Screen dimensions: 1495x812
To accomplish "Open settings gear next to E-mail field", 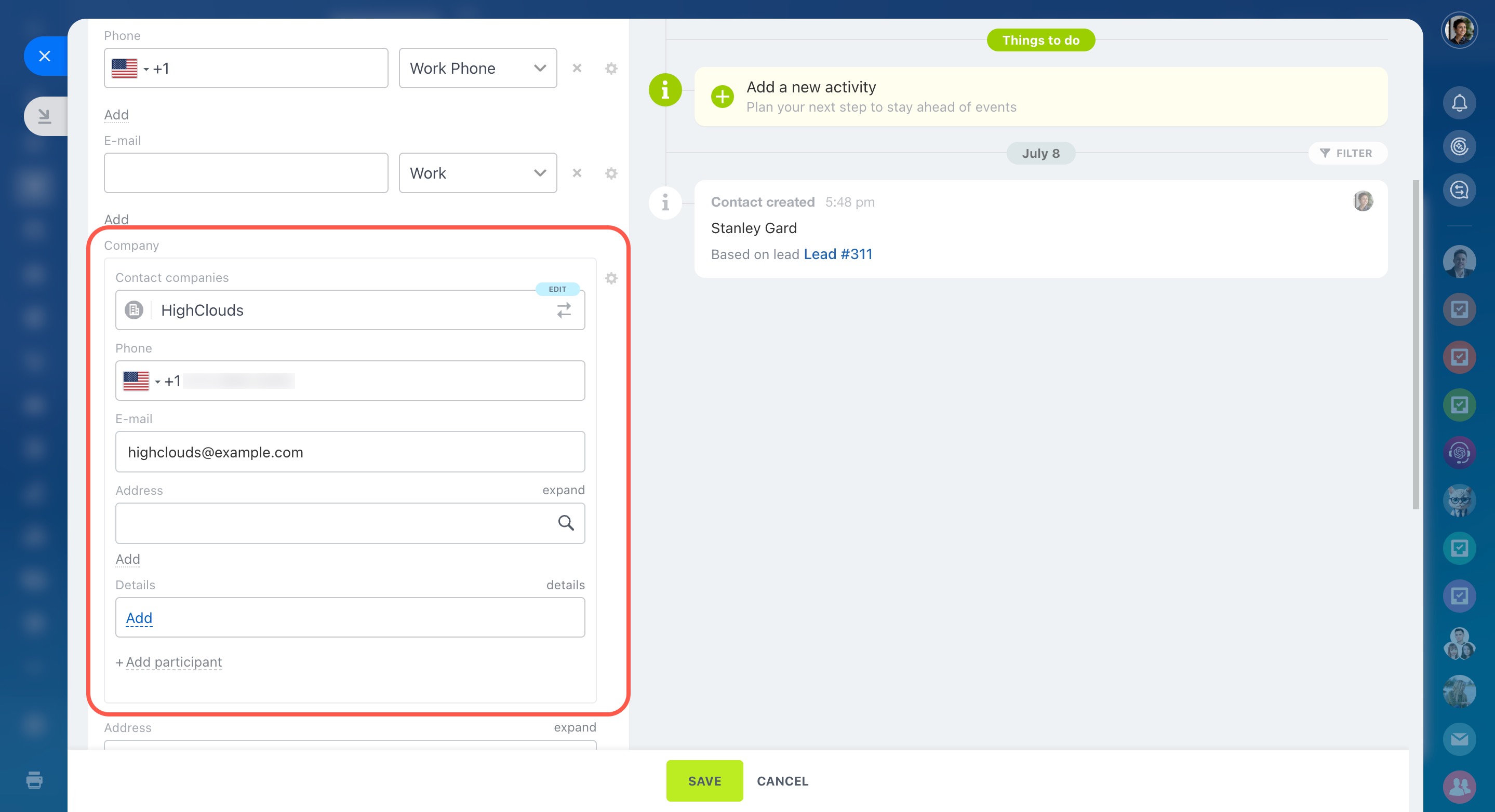I will pos(610,173).
